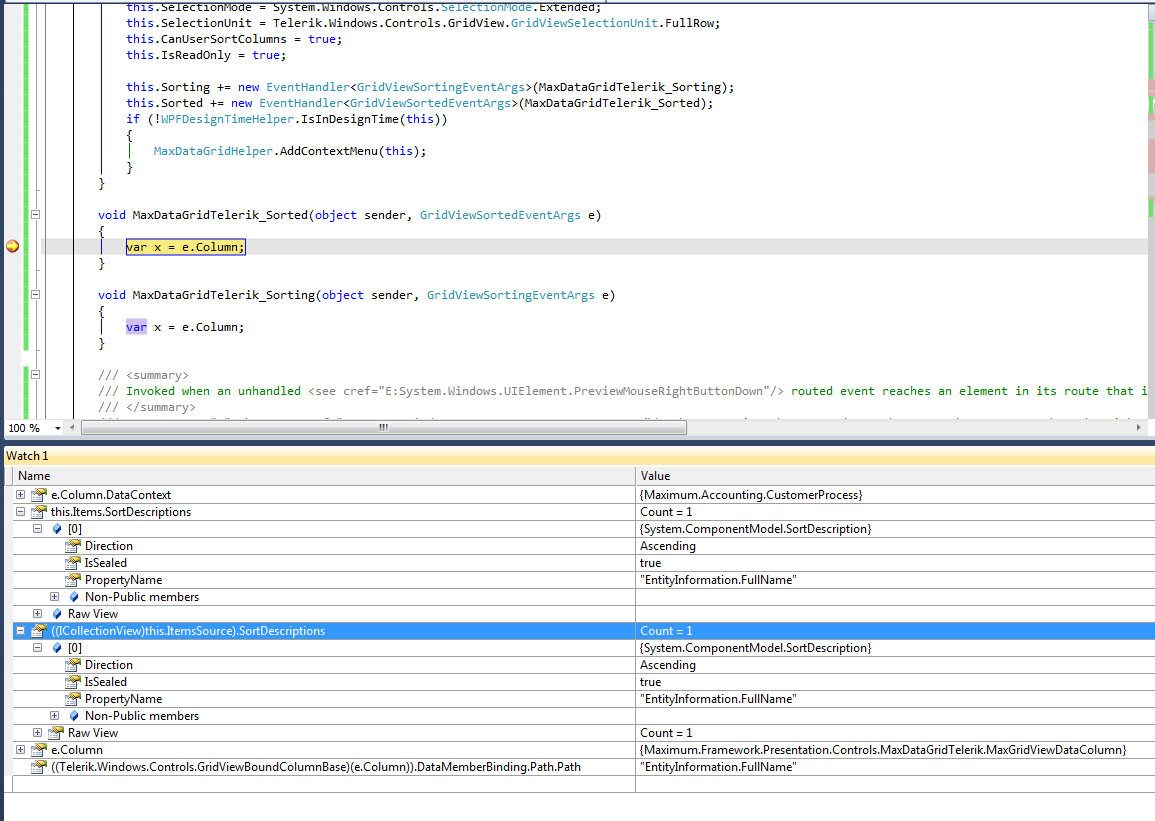Click property icon of e.Column.DataContext
The width and height of the screenshot is (1155, 821).
coord(38,495)
